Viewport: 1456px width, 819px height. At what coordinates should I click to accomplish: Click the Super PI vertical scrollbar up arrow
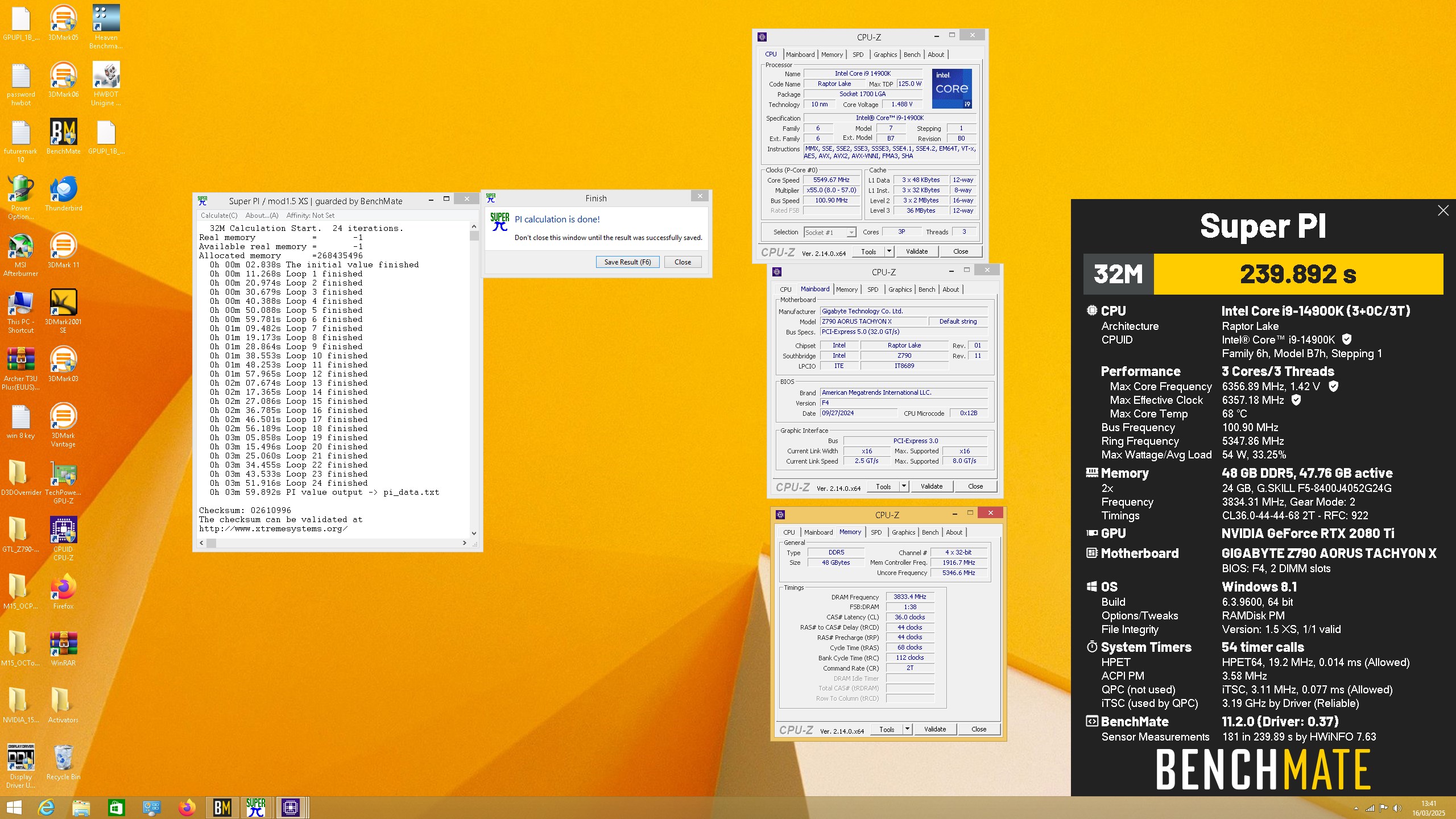(x=474, y=226)
